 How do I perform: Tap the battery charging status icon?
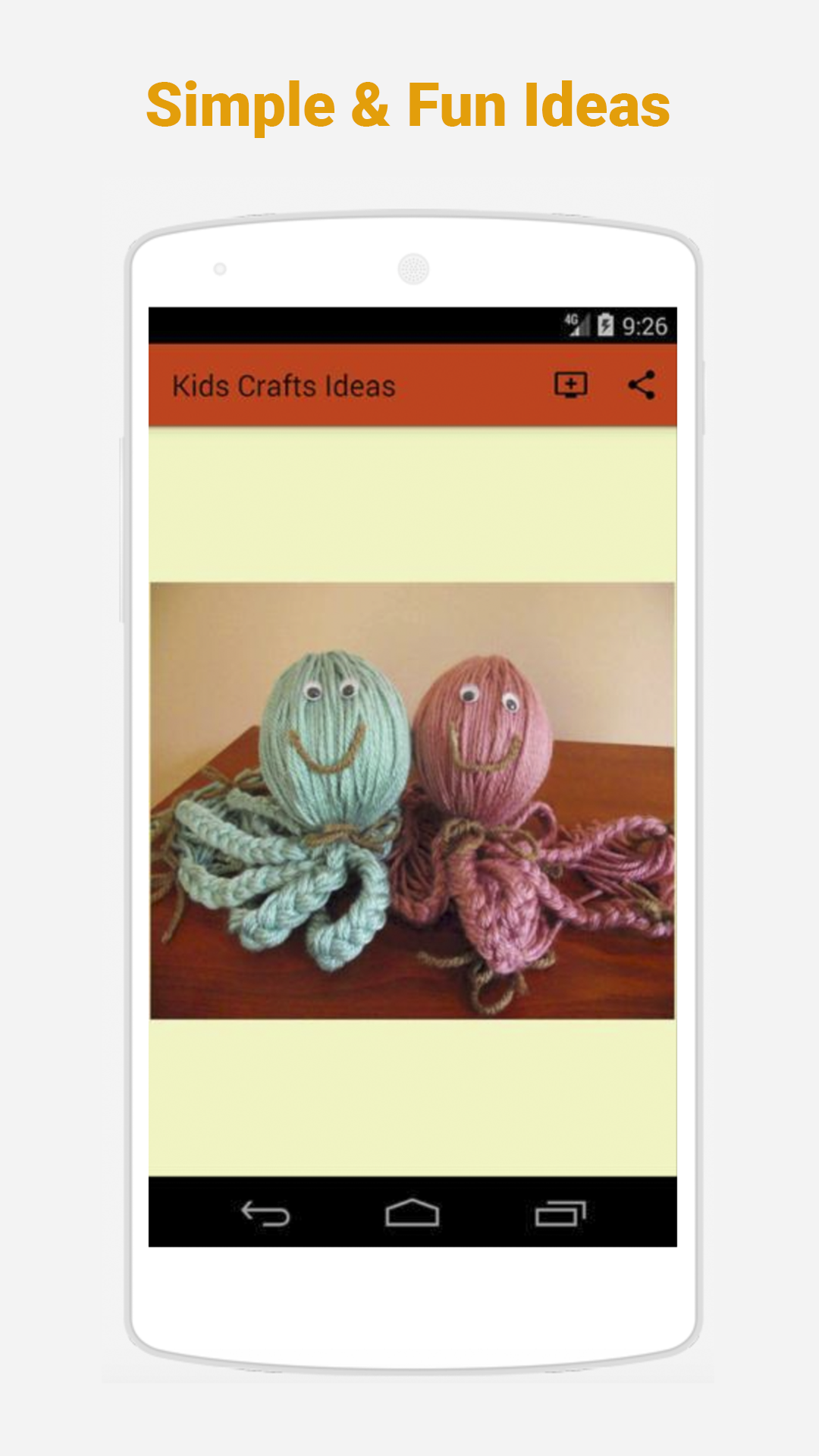[605, 325]
